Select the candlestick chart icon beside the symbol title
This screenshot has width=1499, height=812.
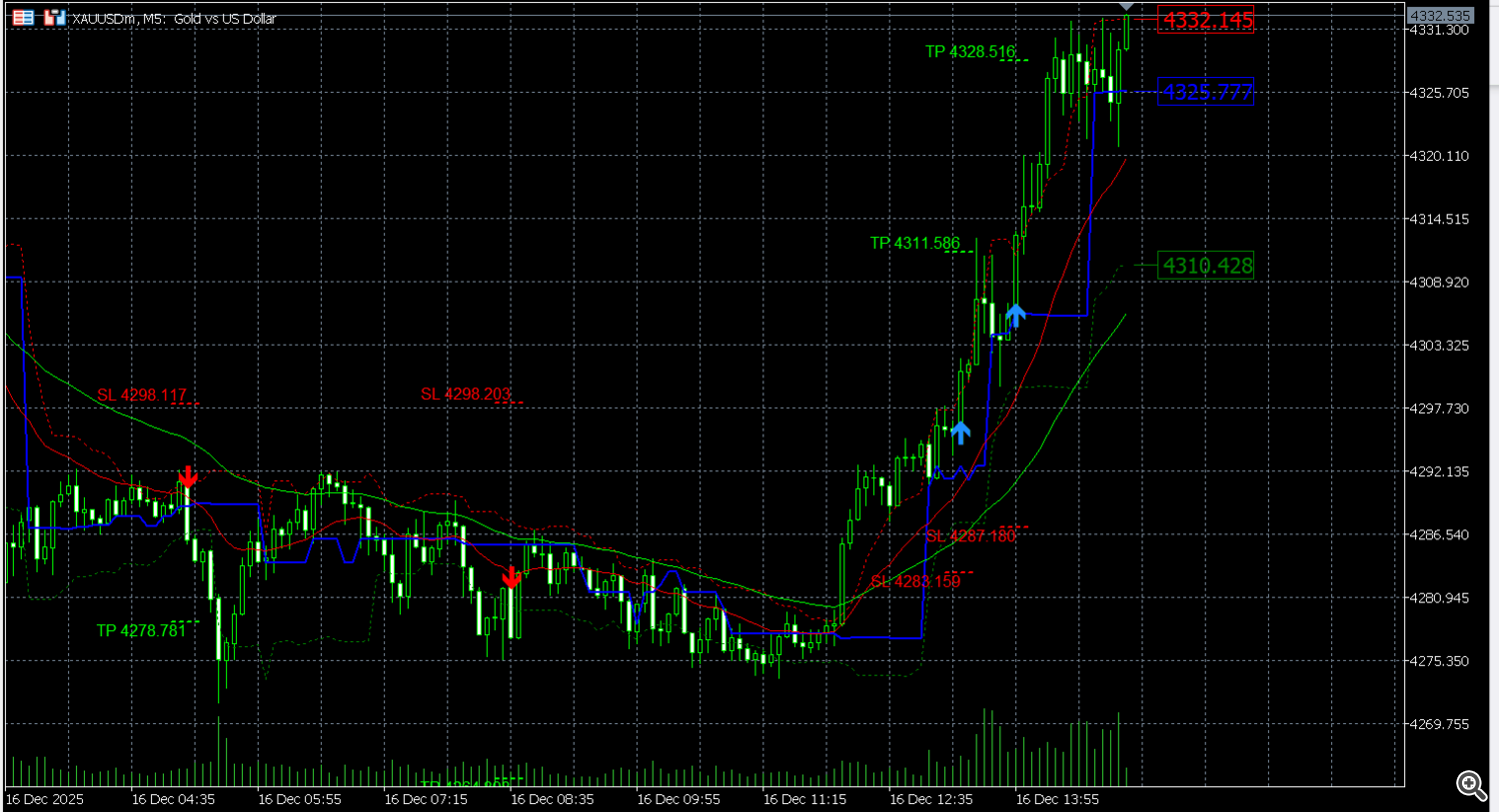[x=56, y=16]
